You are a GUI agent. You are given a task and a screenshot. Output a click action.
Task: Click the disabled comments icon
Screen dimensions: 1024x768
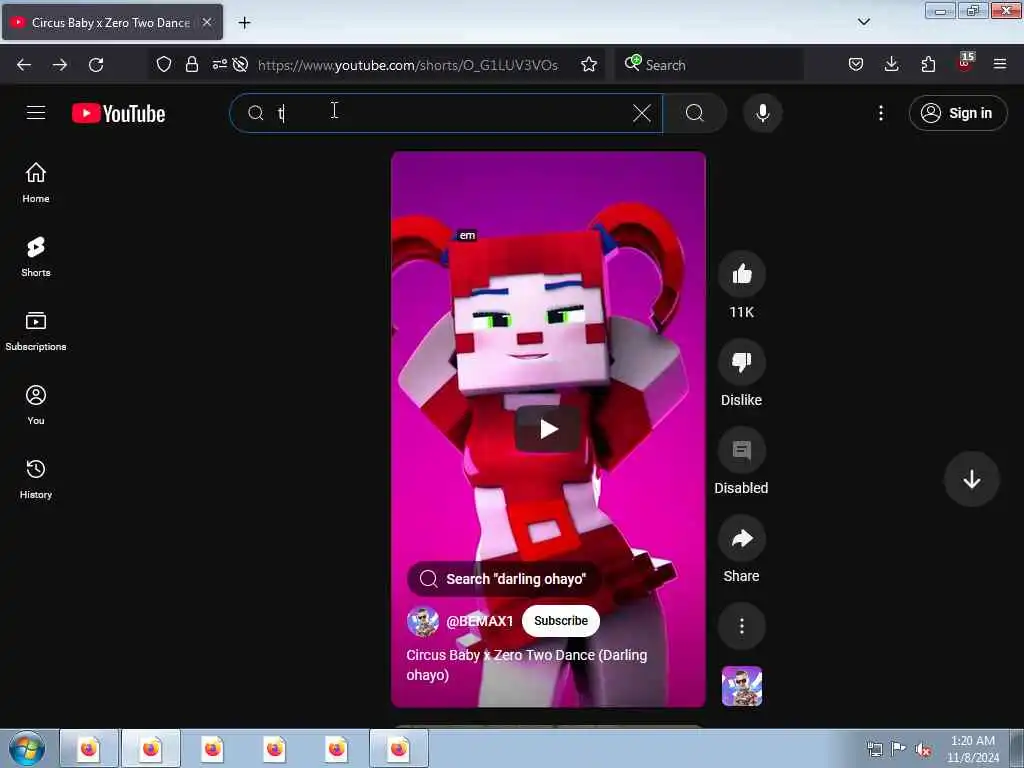741,450
